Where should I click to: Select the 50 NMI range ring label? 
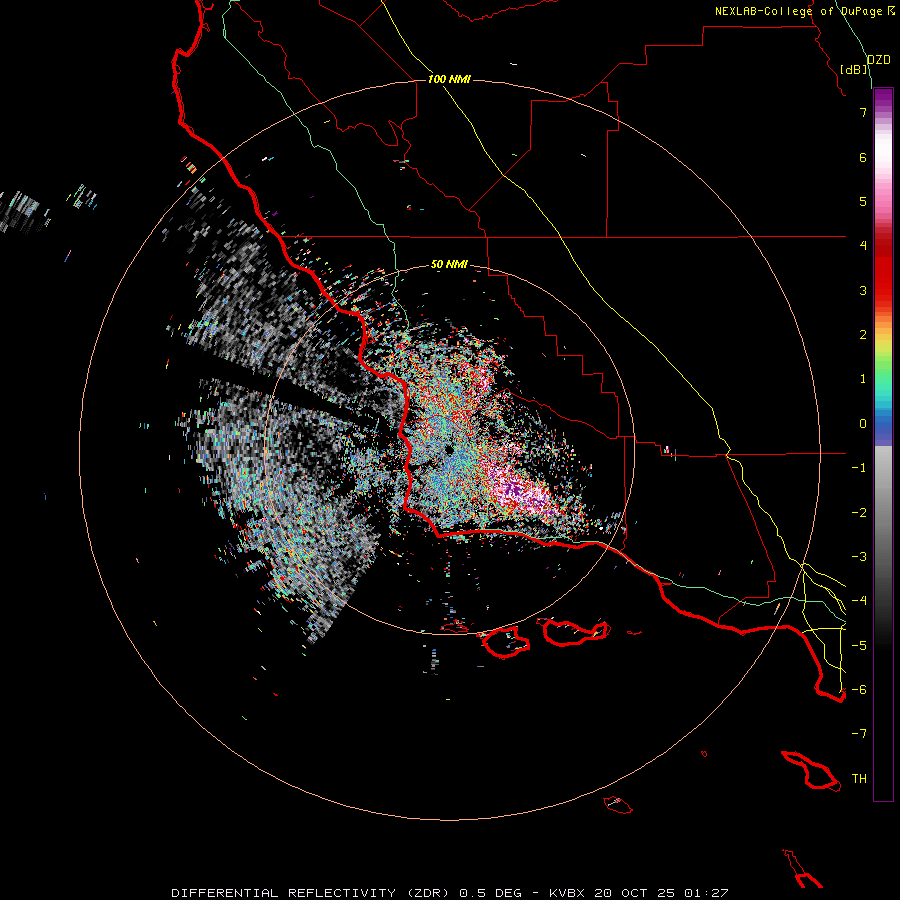(449, 264)
